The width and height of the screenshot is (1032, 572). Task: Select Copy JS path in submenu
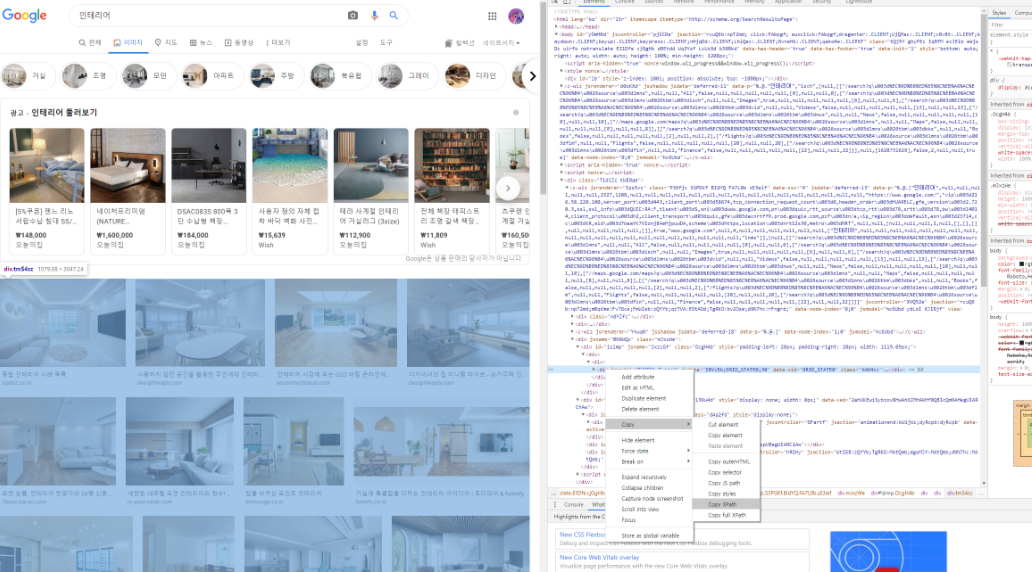click(x=727, y=483)
